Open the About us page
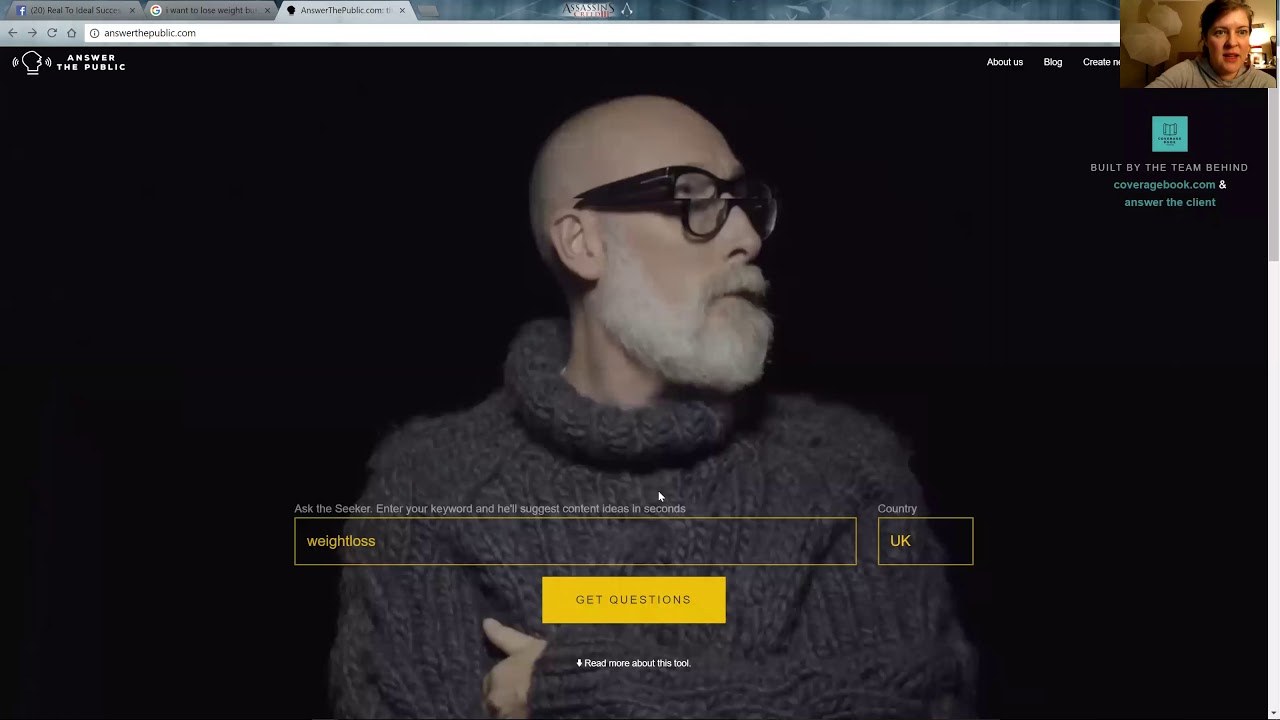The width and height of the screenshot is (1280, 720). pyautogui.click(x=1005, y=62)
